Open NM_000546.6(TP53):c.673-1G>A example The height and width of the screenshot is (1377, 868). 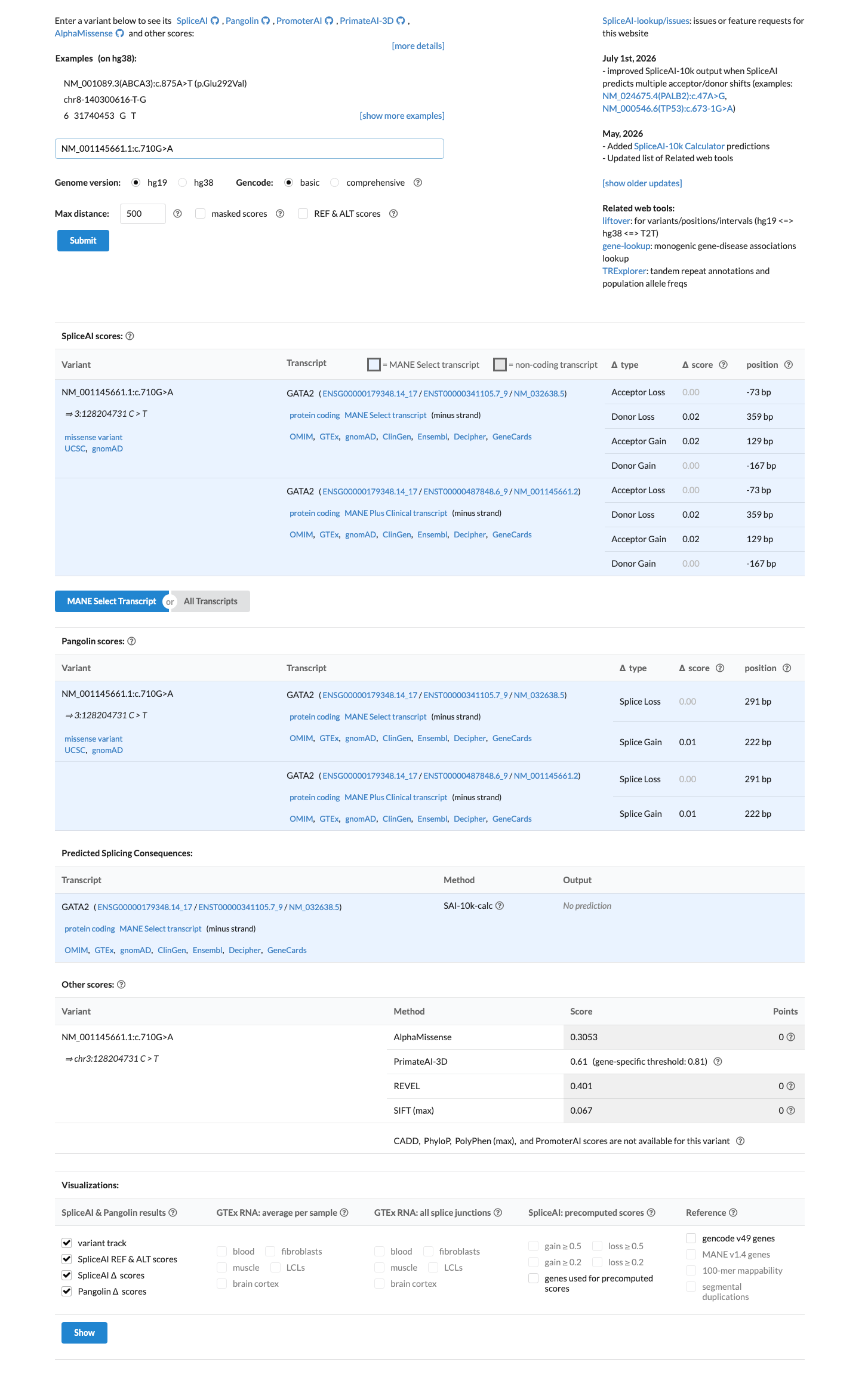pyautogui.click(x=668, y=109)
